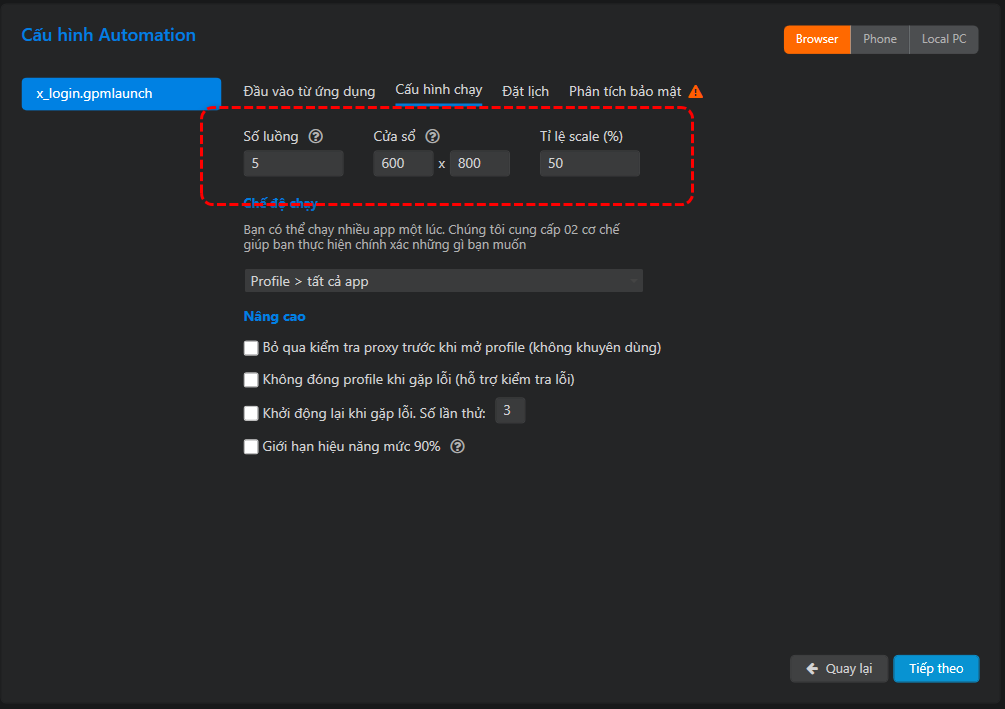Click the Tiếp theo button
This screenshot has height=709, width=1005.
tap(936, 669)
